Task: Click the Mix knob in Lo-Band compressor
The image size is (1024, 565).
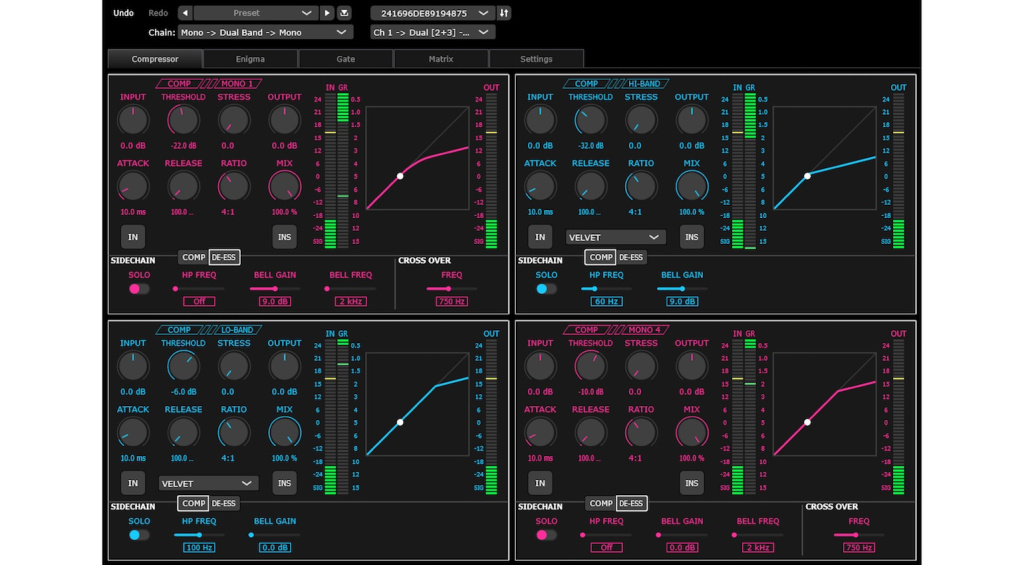Action: coord(284,432)
